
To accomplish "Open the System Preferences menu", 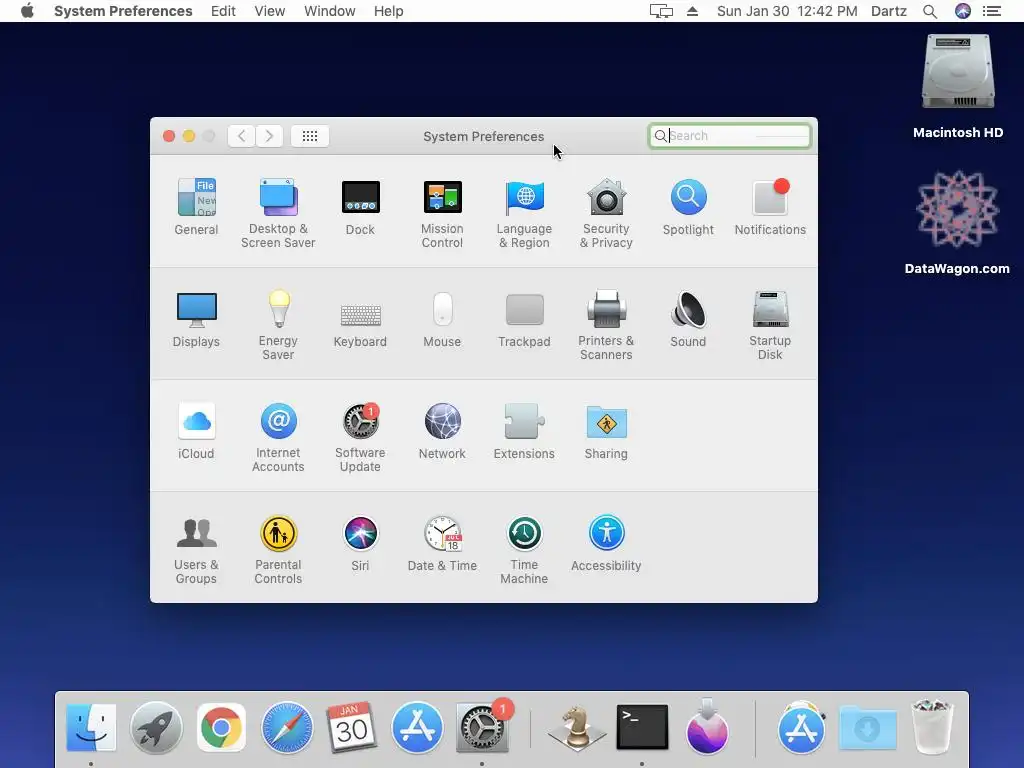I will click(x=123, y=11).
